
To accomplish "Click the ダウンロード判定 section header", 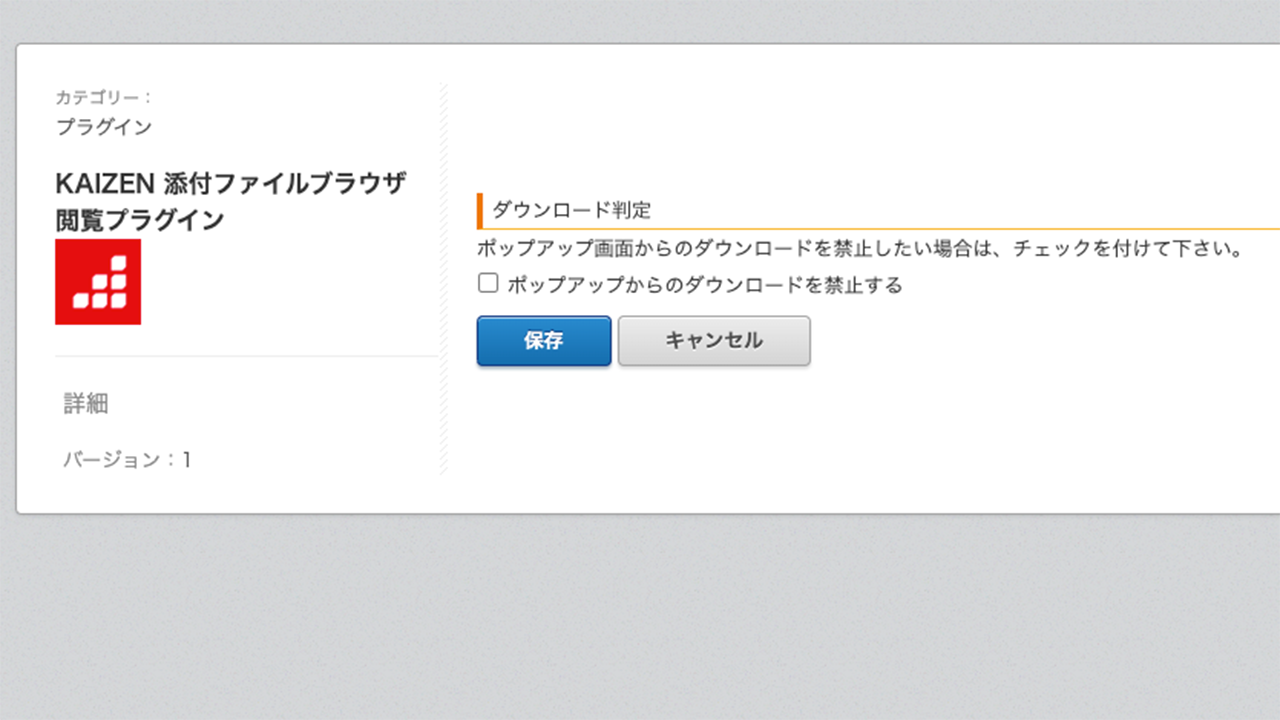I will click(x=571, y=210).
